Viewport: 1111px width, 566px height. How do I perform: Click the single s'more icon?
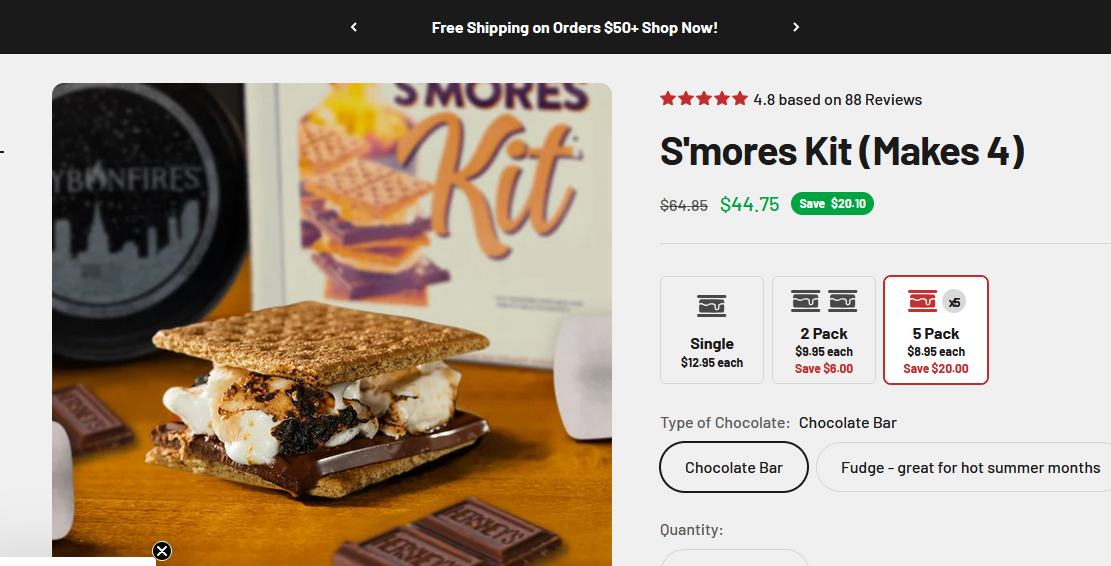[712, 305]
